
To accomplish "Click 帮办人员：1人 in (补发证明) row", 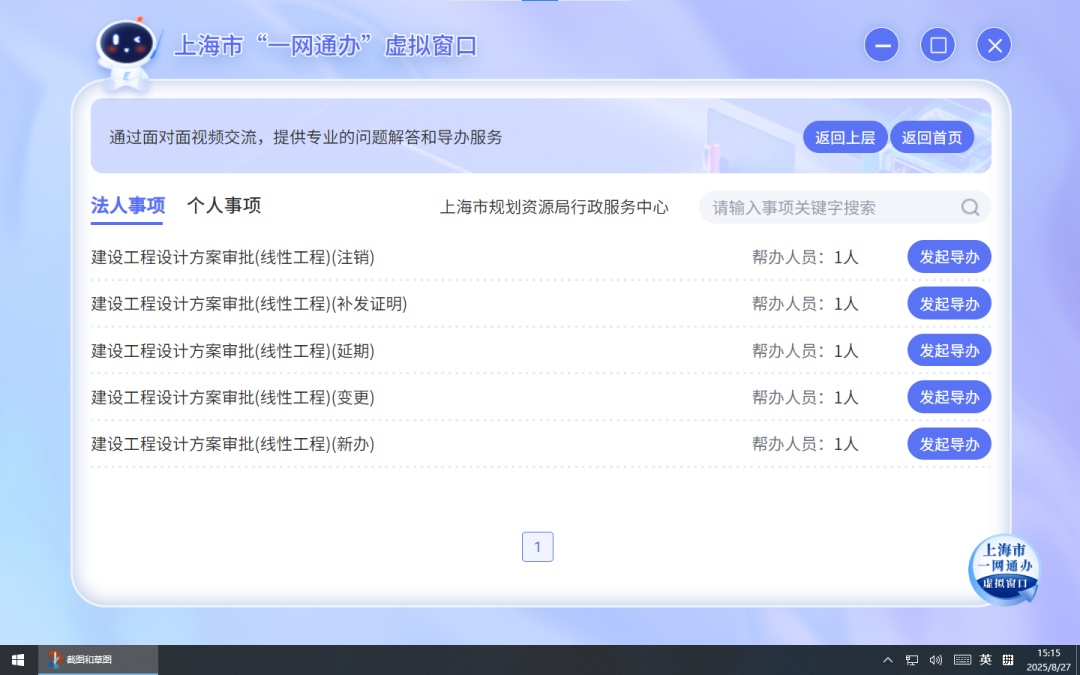I will point(804,304).
